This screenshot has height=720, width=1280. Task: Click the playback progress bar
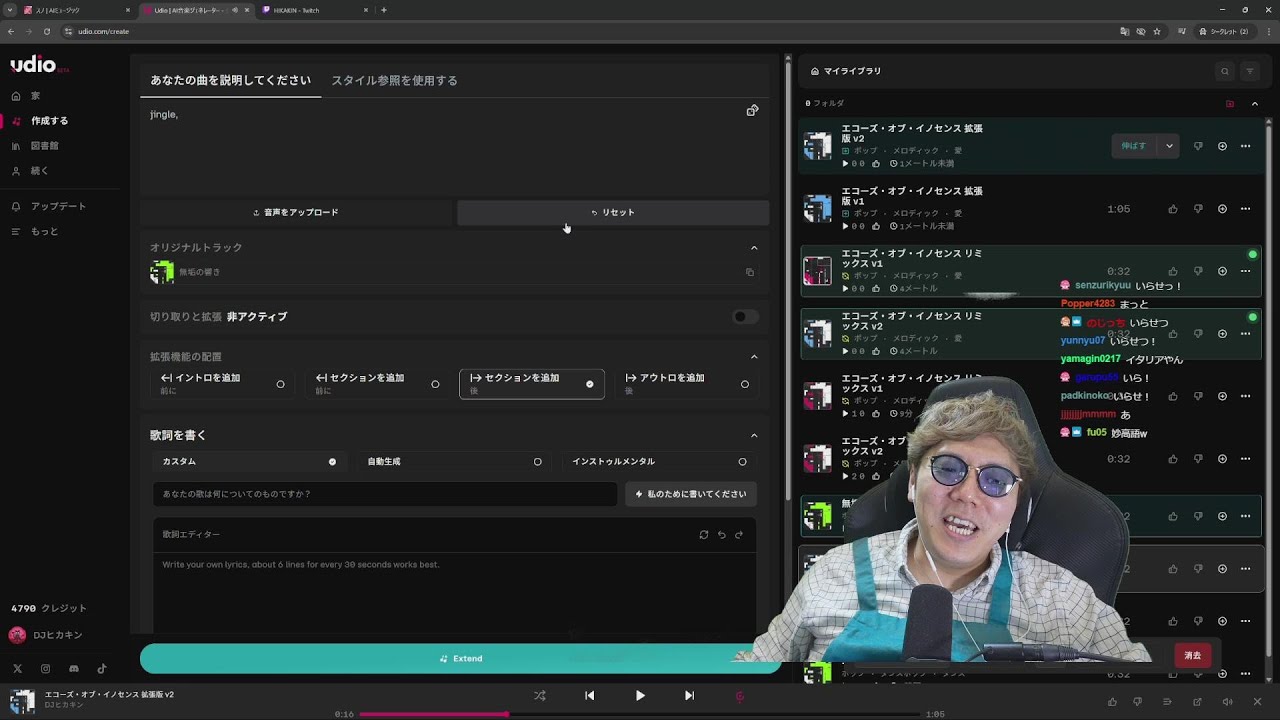tap(640, 714)
